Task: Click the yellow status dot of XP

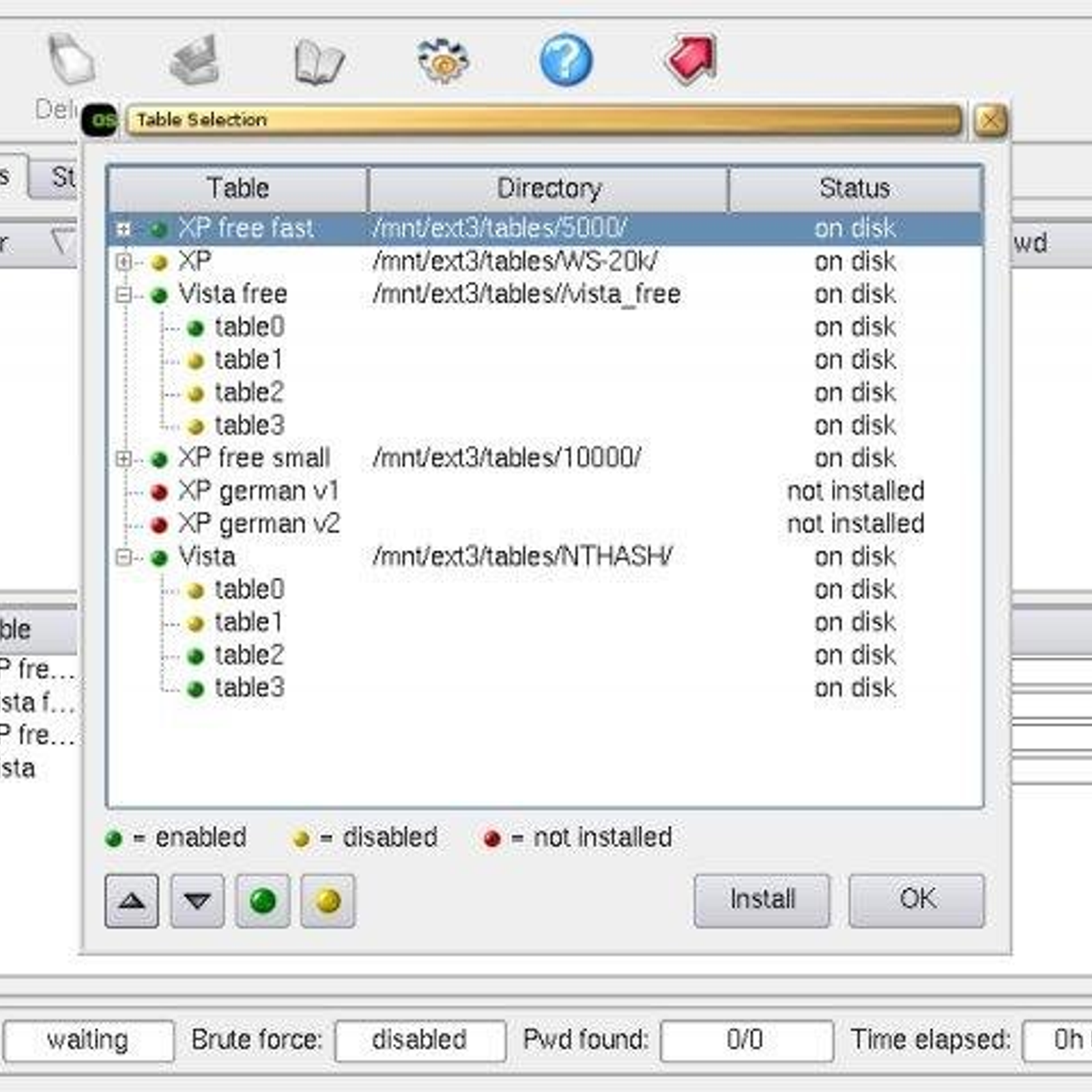Action: point(159,263)
